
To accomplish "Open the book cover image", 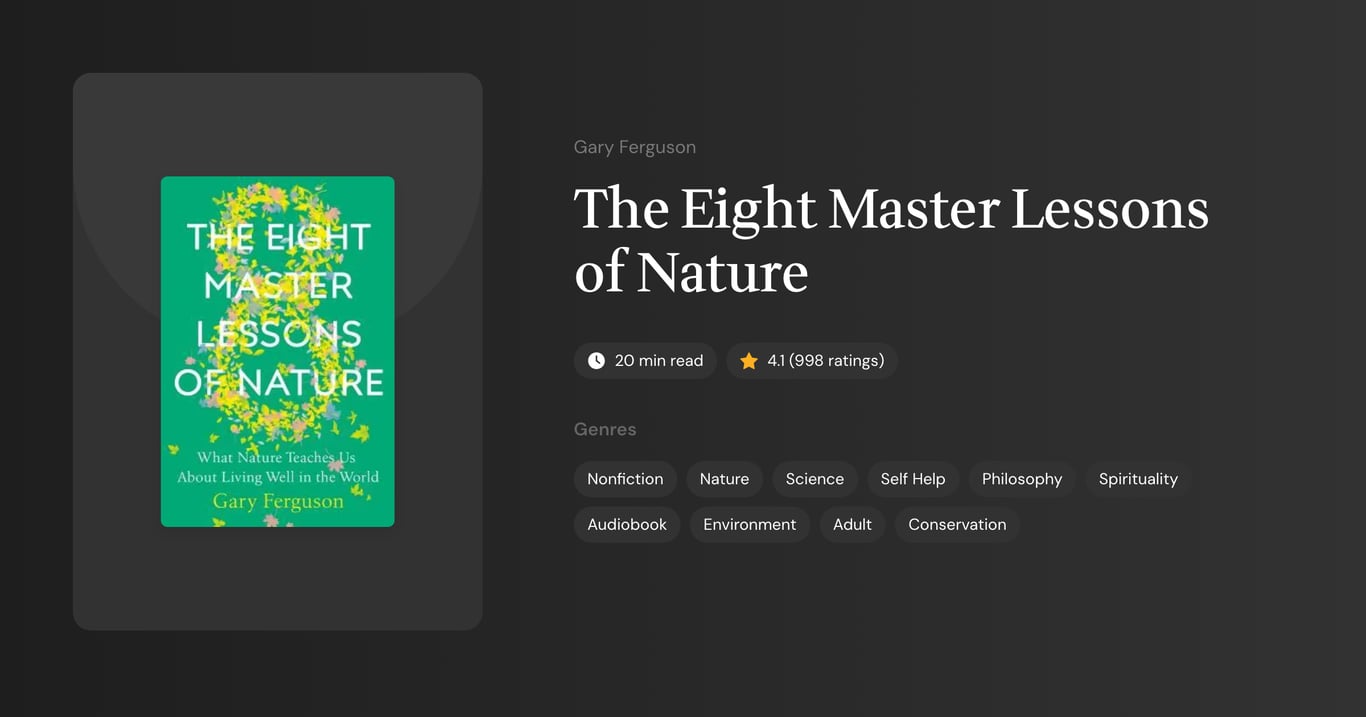I will click(x=277, y=351).
